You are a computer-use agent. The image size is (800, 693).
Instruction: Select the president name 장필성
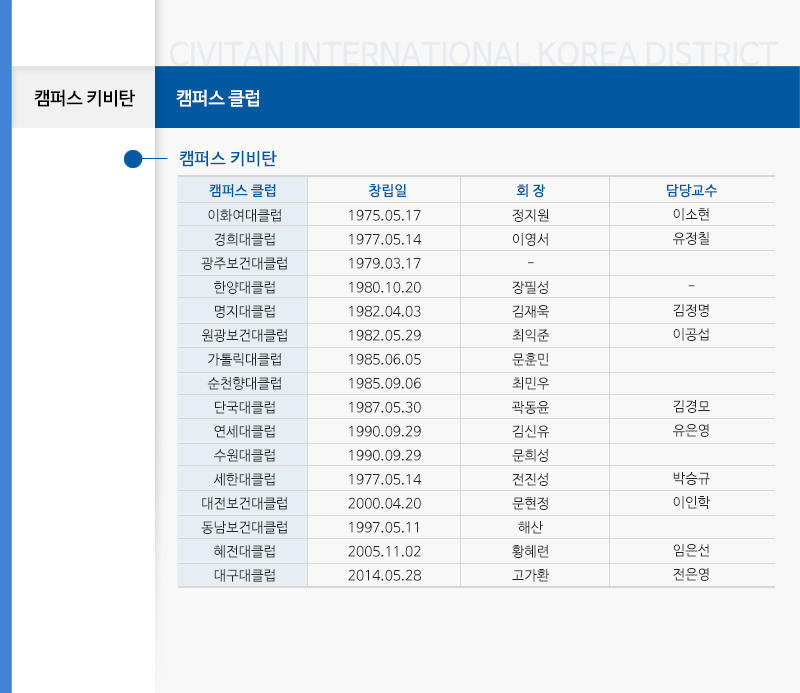click(x=531, y=287)
